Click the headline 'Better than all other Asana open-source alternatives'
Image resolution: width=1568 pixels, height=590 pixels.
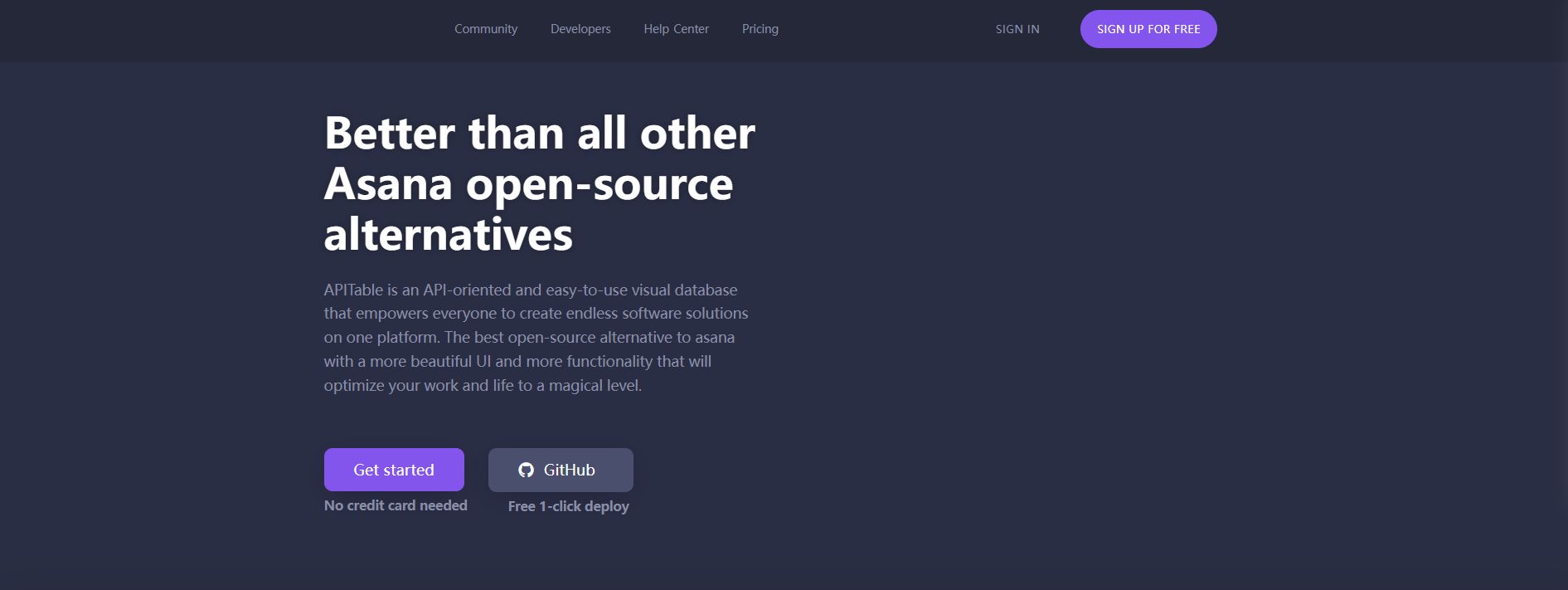click(540, 183)
